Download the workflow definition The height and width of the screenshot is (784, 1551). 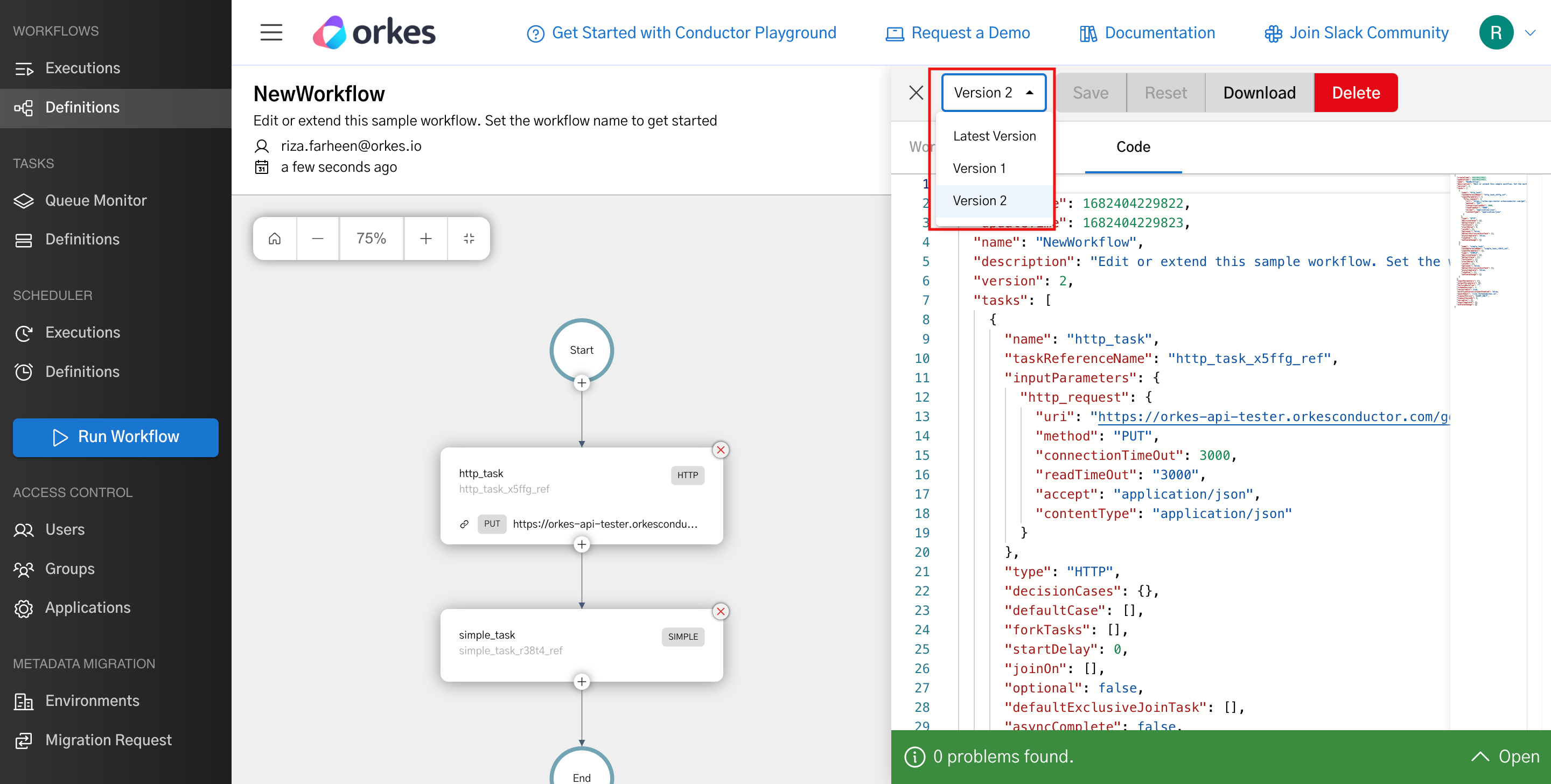[x=1259, y=92]
